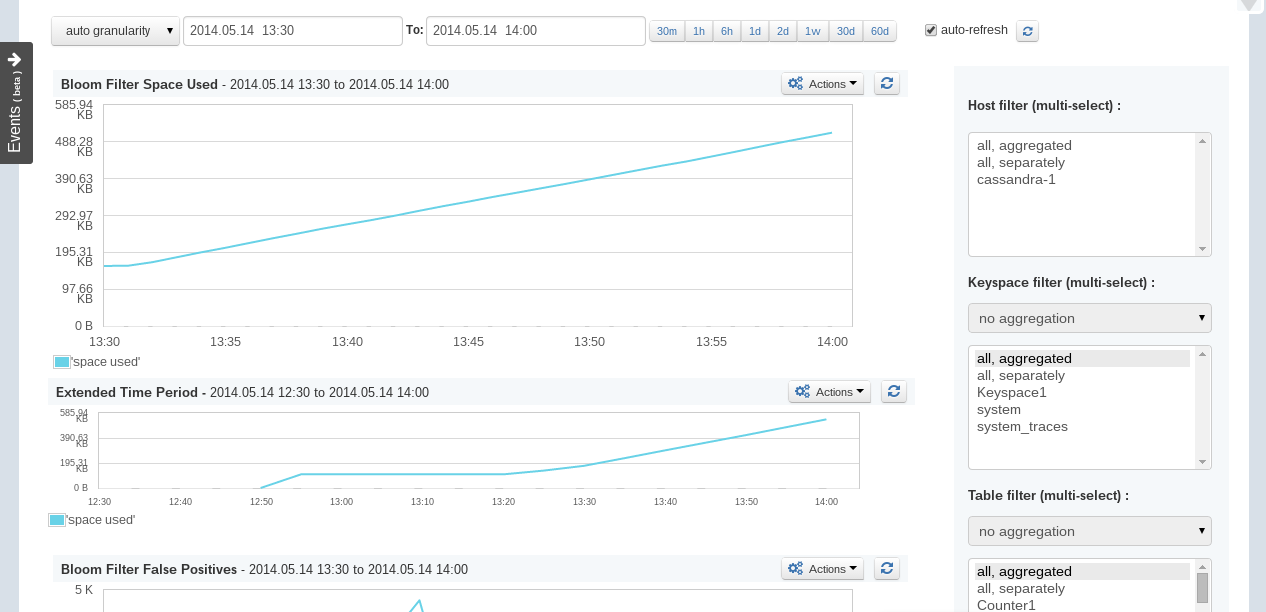Select 'all, aggregated' in Table filter
This screenshot has width=1266, height=612.
1083,572
